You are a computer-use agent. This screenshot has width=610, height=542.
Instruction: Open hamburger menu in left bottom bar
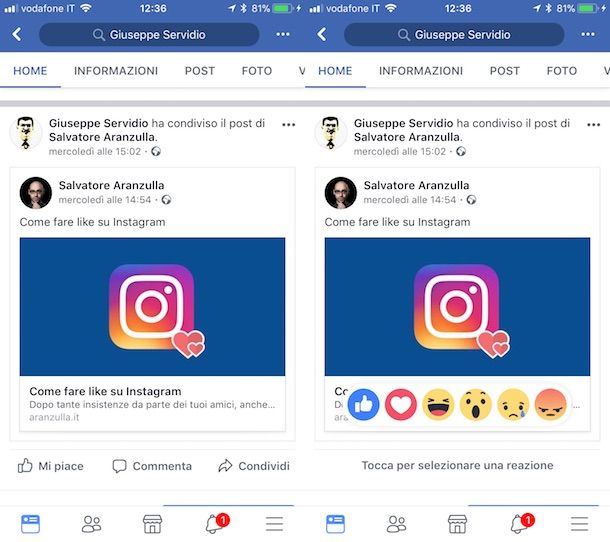274,524
